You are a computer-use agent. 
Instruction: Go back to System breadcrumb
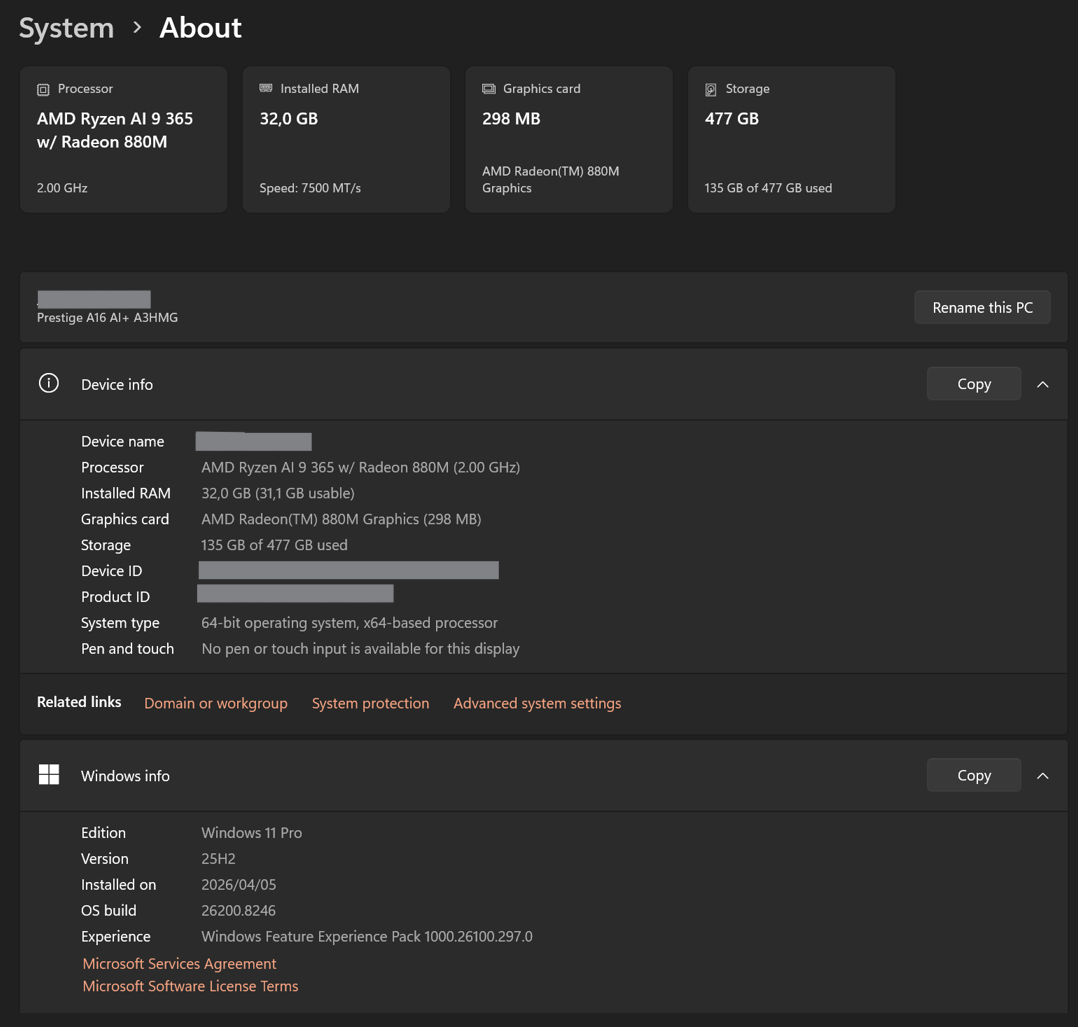(66, 28)
